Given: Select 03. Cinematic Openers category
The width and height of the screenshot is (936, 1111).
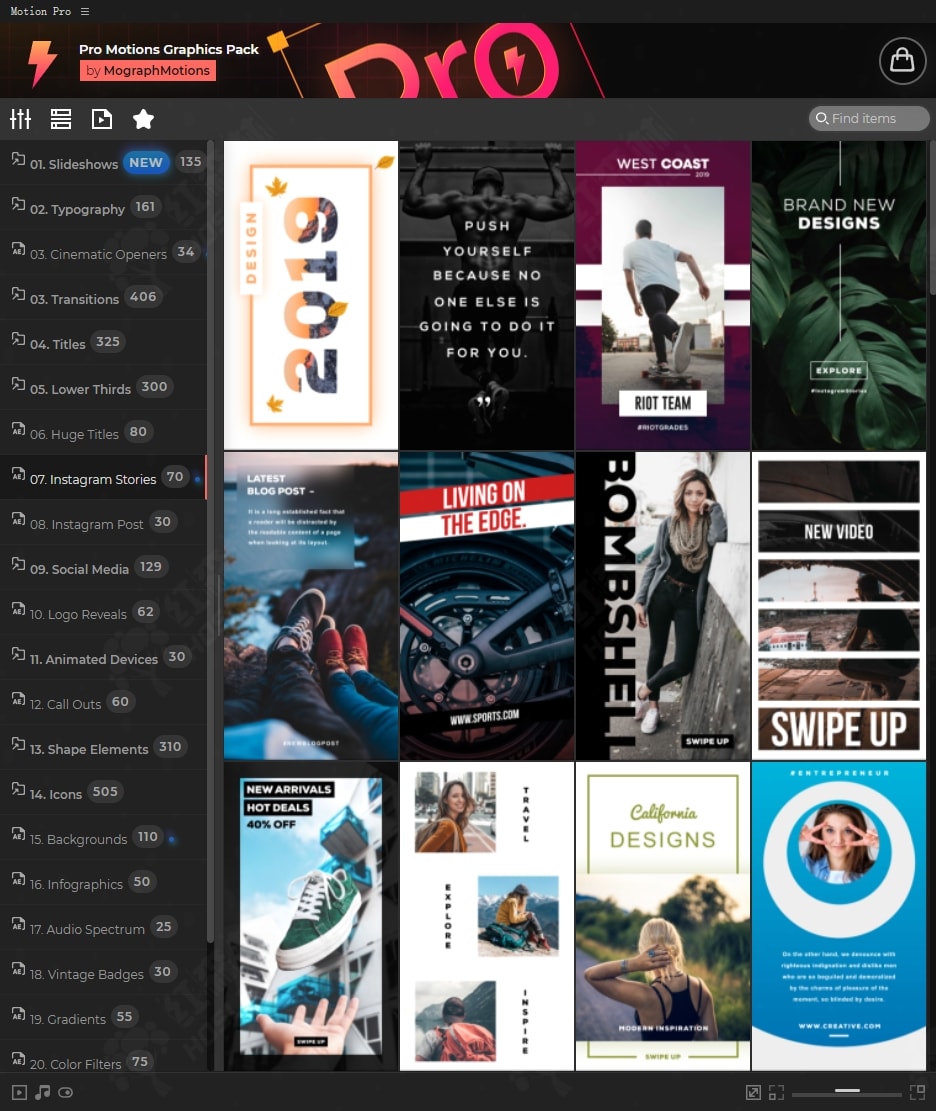Looking at the screenshot, I should point(103,253).
